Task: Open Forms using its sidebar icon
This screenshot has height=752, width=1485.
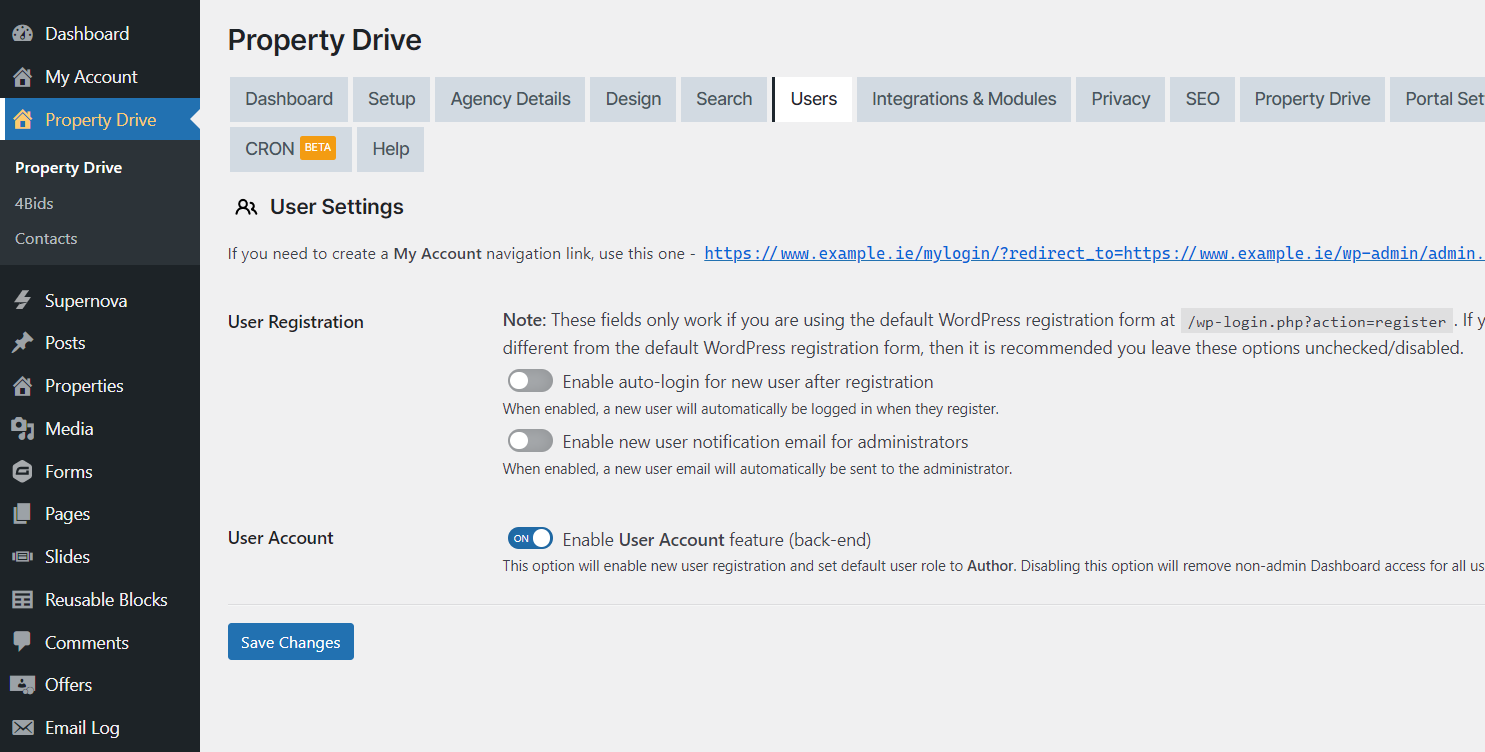Action: click(x=22, y=472)
